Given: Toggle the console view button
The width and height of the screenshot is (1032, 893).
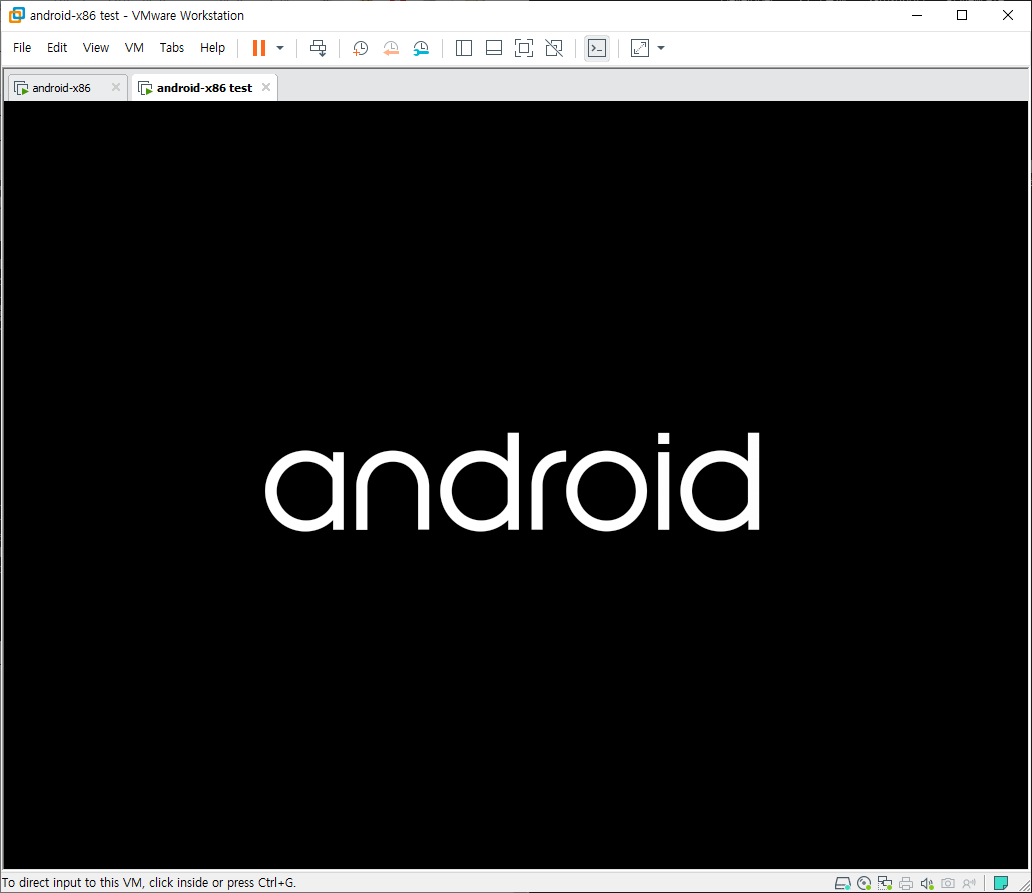Looking at the screenshot, I should pyautogui.click(x=597, y=48).
